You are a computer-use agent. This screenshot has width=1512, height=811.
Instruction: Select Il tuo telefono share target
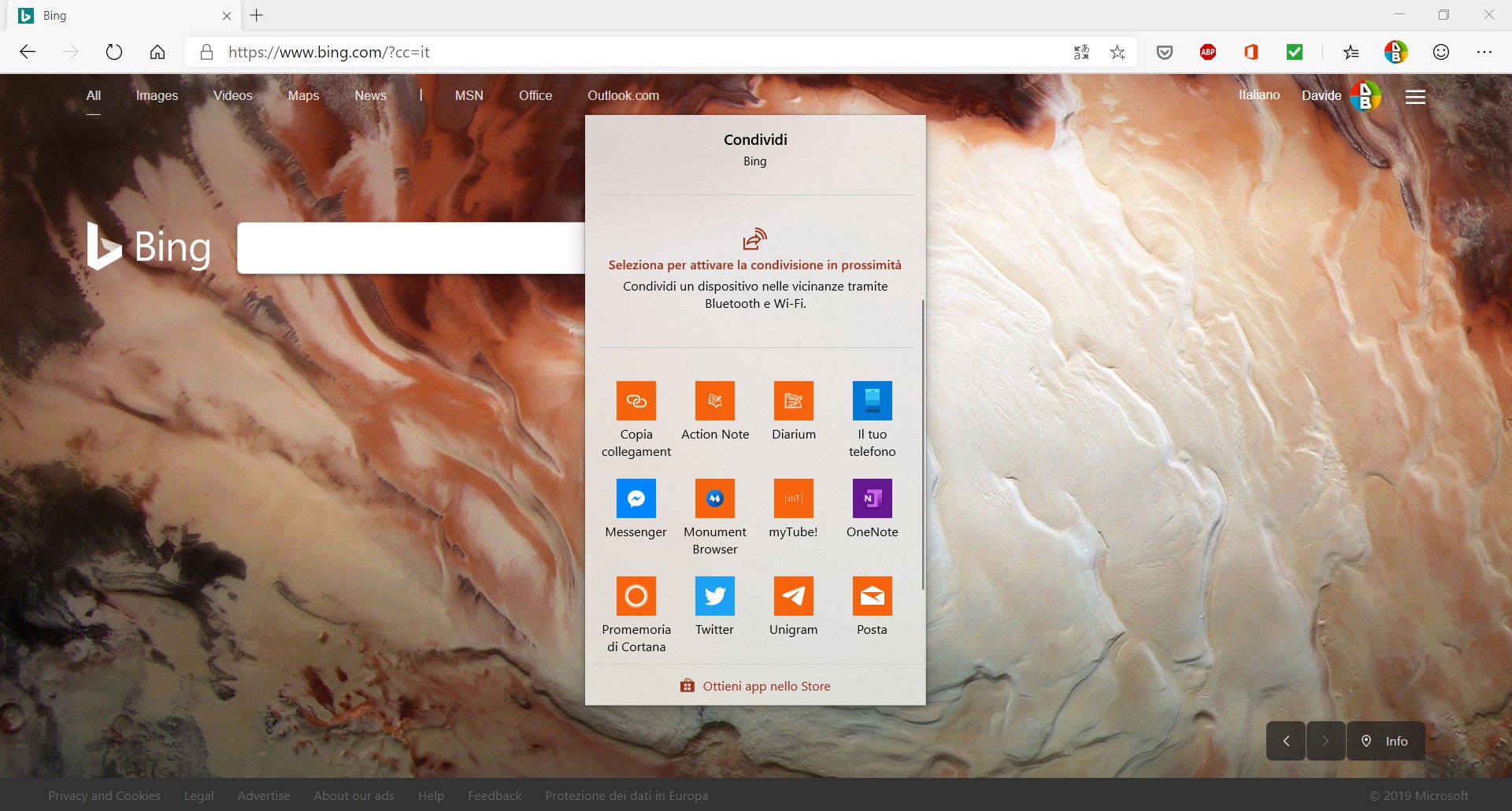click(x=873, y=401)
